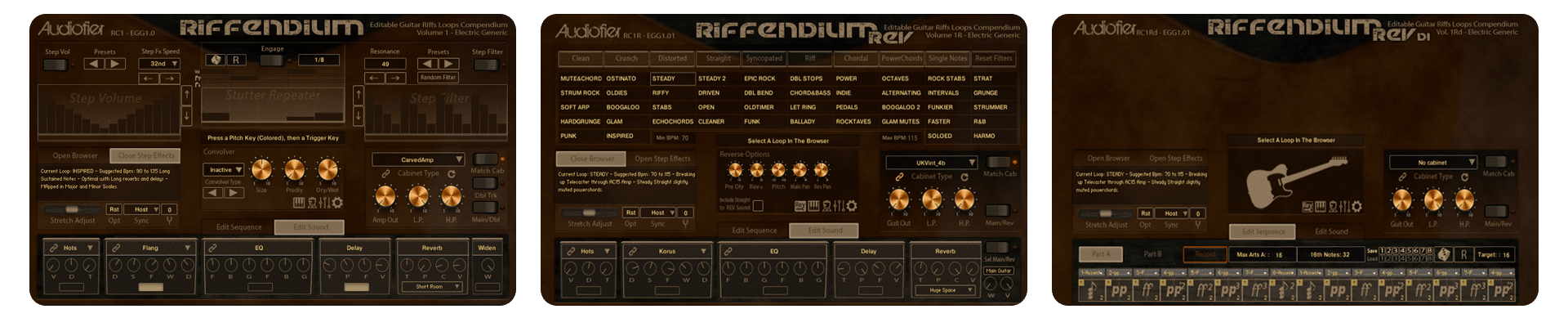Viewport: 1568px width, 327px height.
Task: Click the cabinet link icon in RC1R Rev window
Action: [x=899, y=177]
